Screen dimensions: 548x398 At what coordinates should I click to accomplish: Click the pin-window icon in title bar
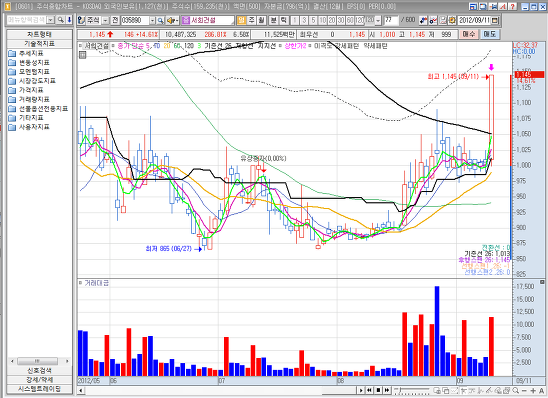coord(492,6)
